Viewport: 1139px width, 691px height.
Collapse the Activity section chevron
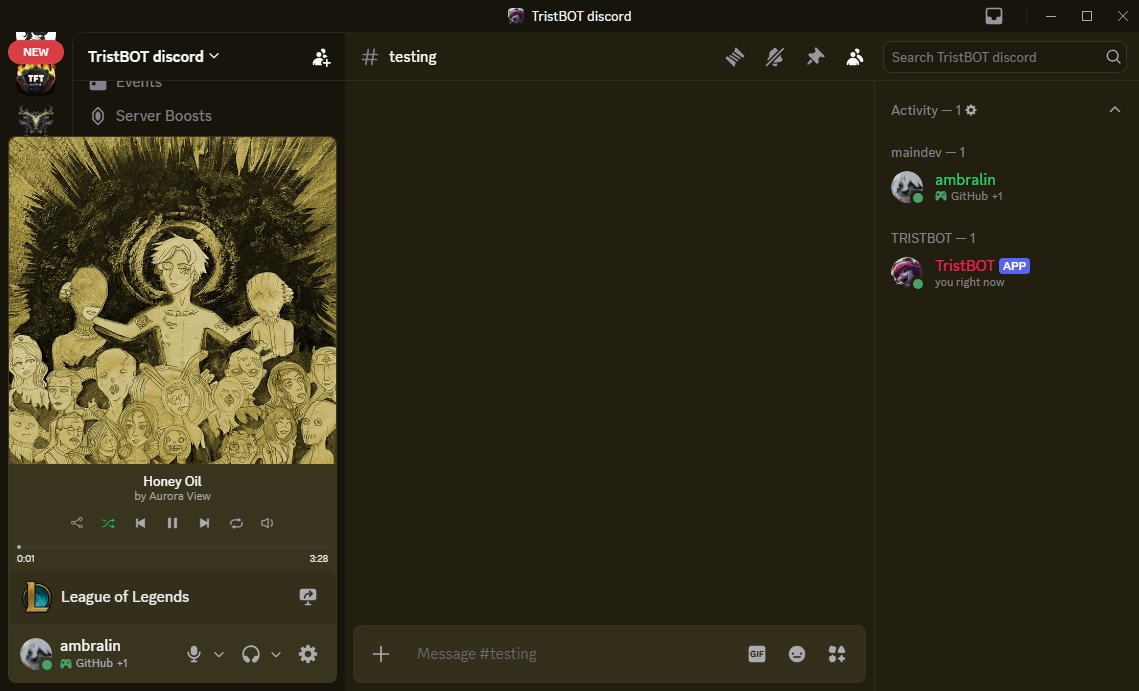tap(1114, 110)
